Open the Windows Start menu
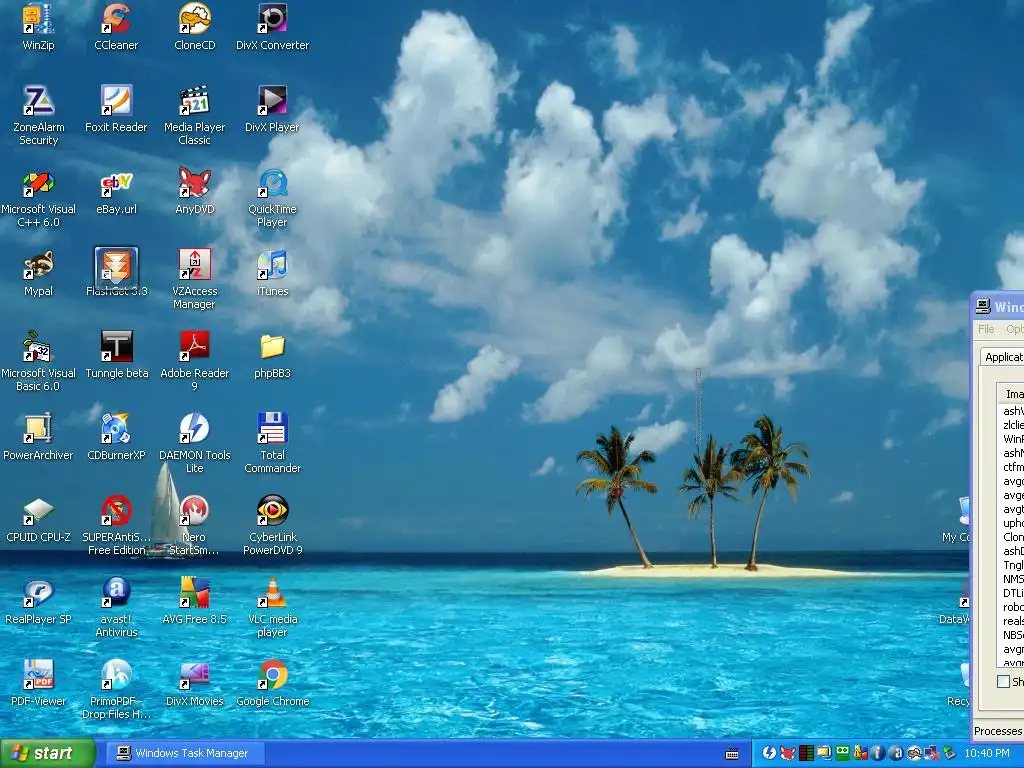The width and height of the screenshot is (1024, 768). pos(46,753)
